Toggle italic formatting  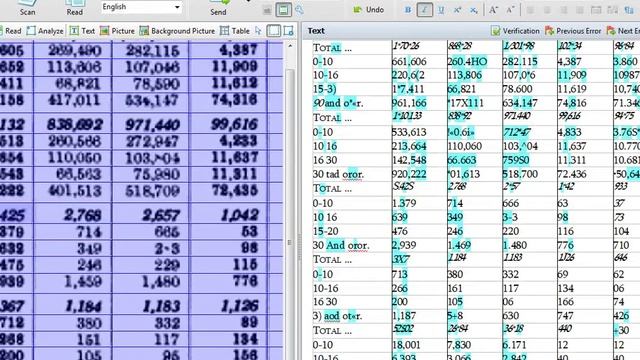tap(424, 10)
